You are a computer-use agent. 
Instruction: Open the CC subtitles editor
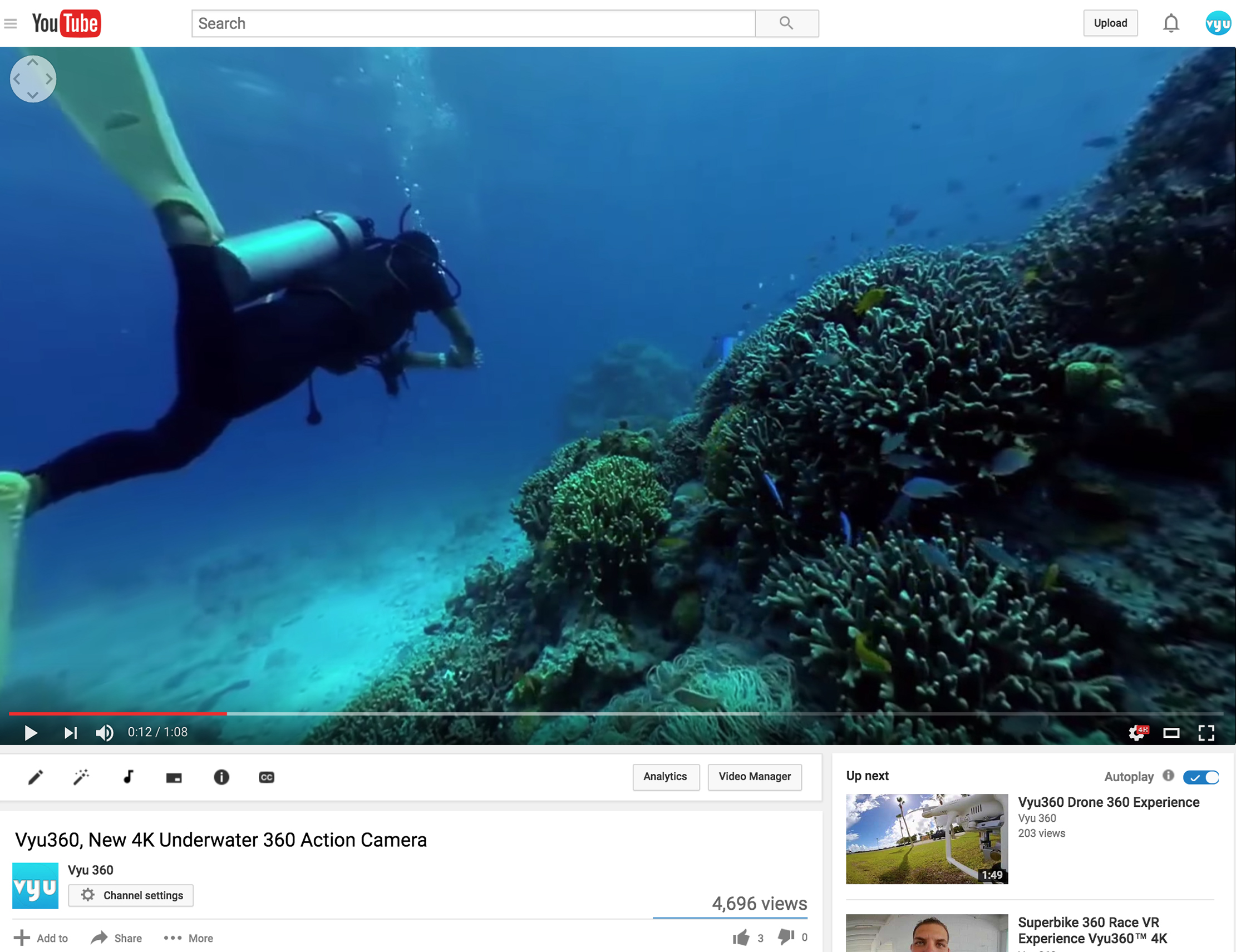pos(267,777)
